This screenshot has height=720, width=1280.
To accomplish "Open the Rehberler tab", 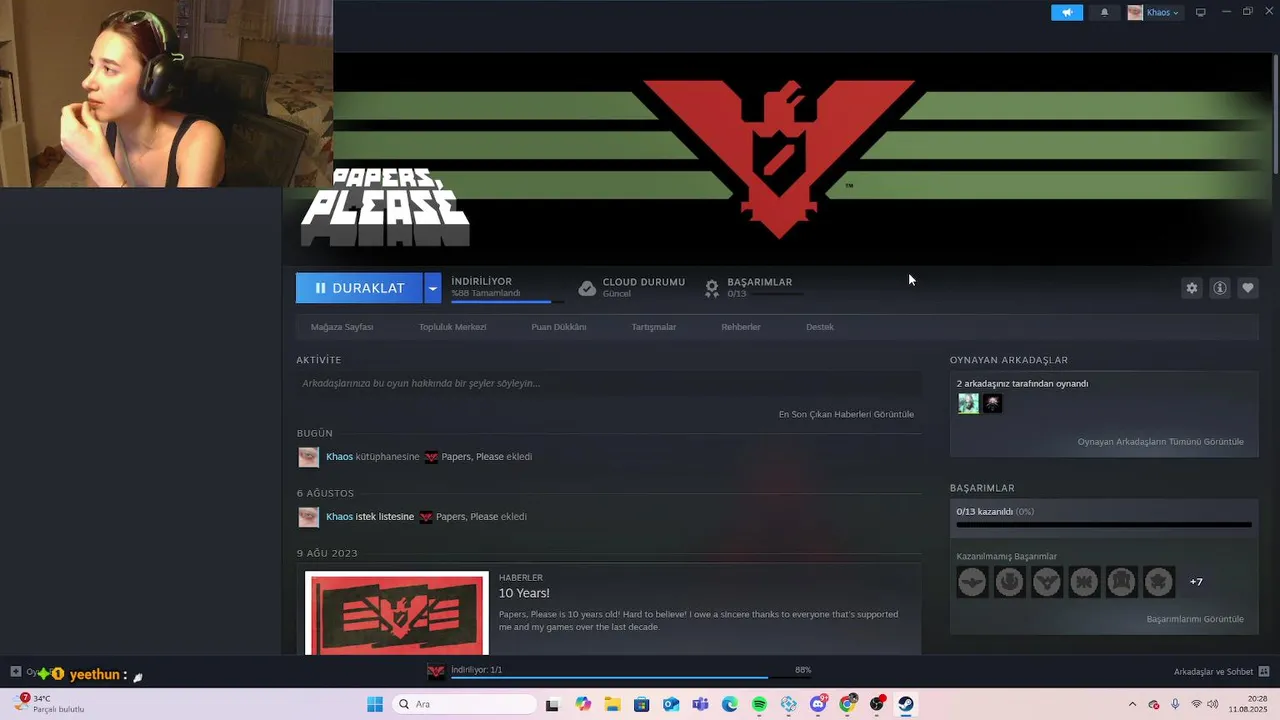I will click(x=741, y=327).
